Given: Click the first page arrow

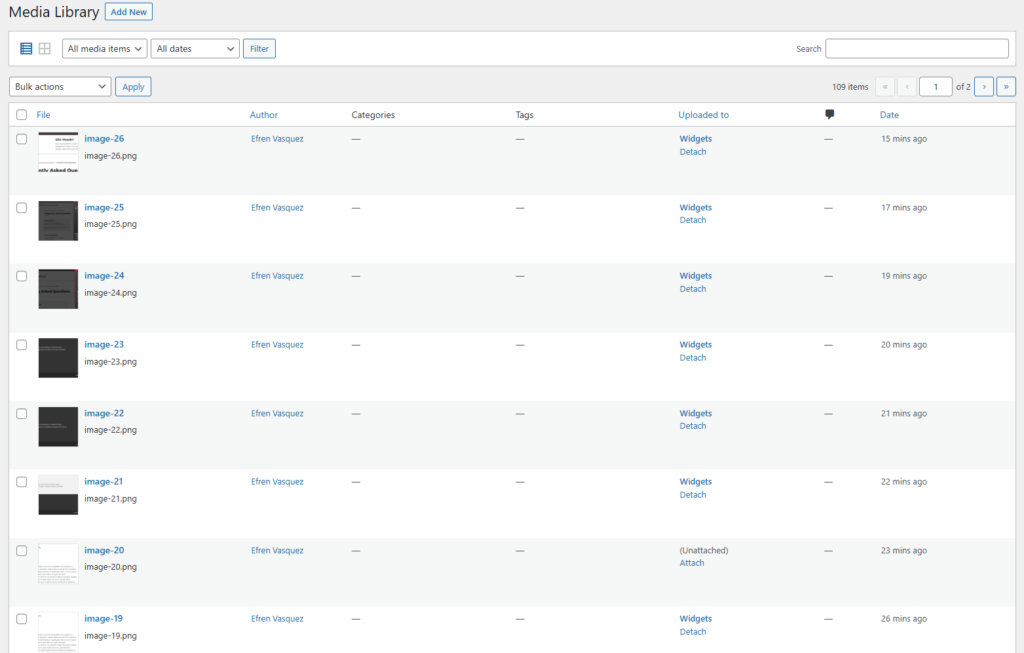Looking at the screenshot, I should coord(885,86).
